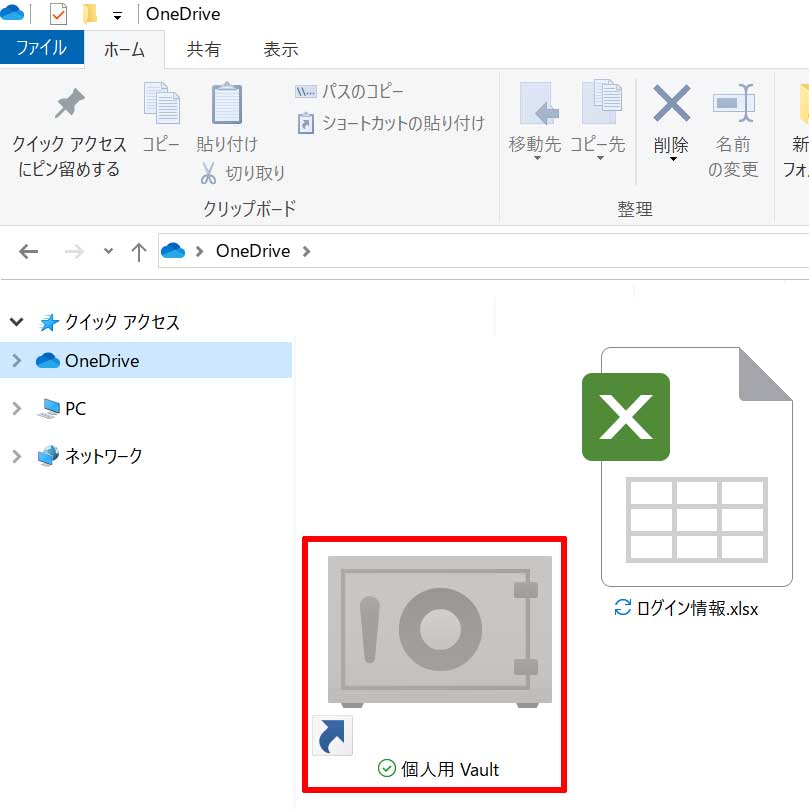The width and height of the screenshot is (809, 809).
Task: Click 切り取り scissors button
Action: (x=242, y=173)
